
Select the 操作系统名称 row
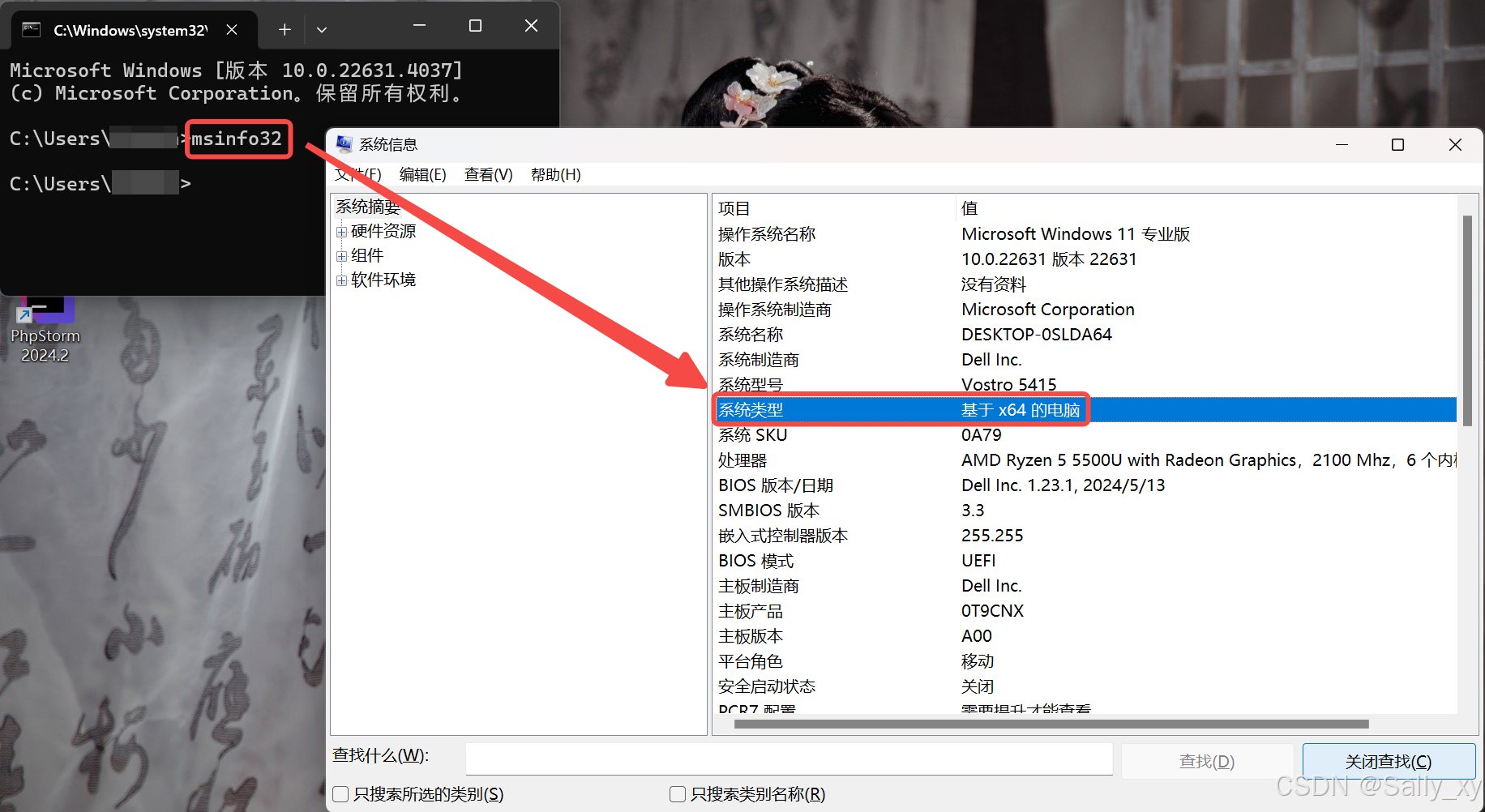(x=1085, y=234)
